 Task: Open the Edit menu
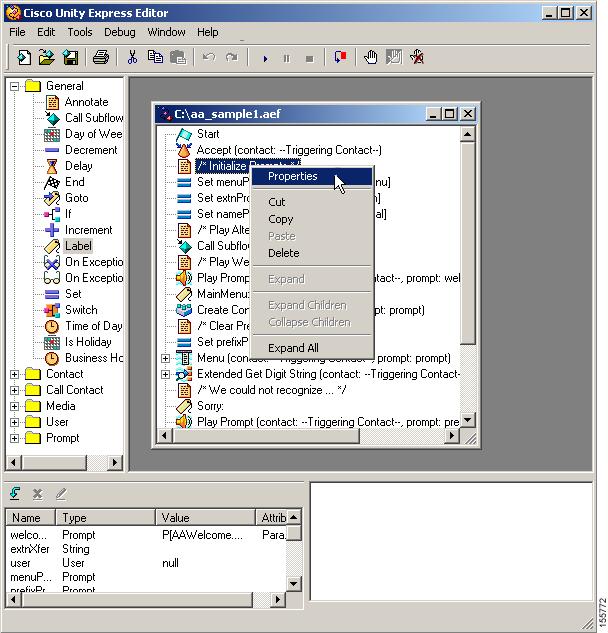point(46,32)
